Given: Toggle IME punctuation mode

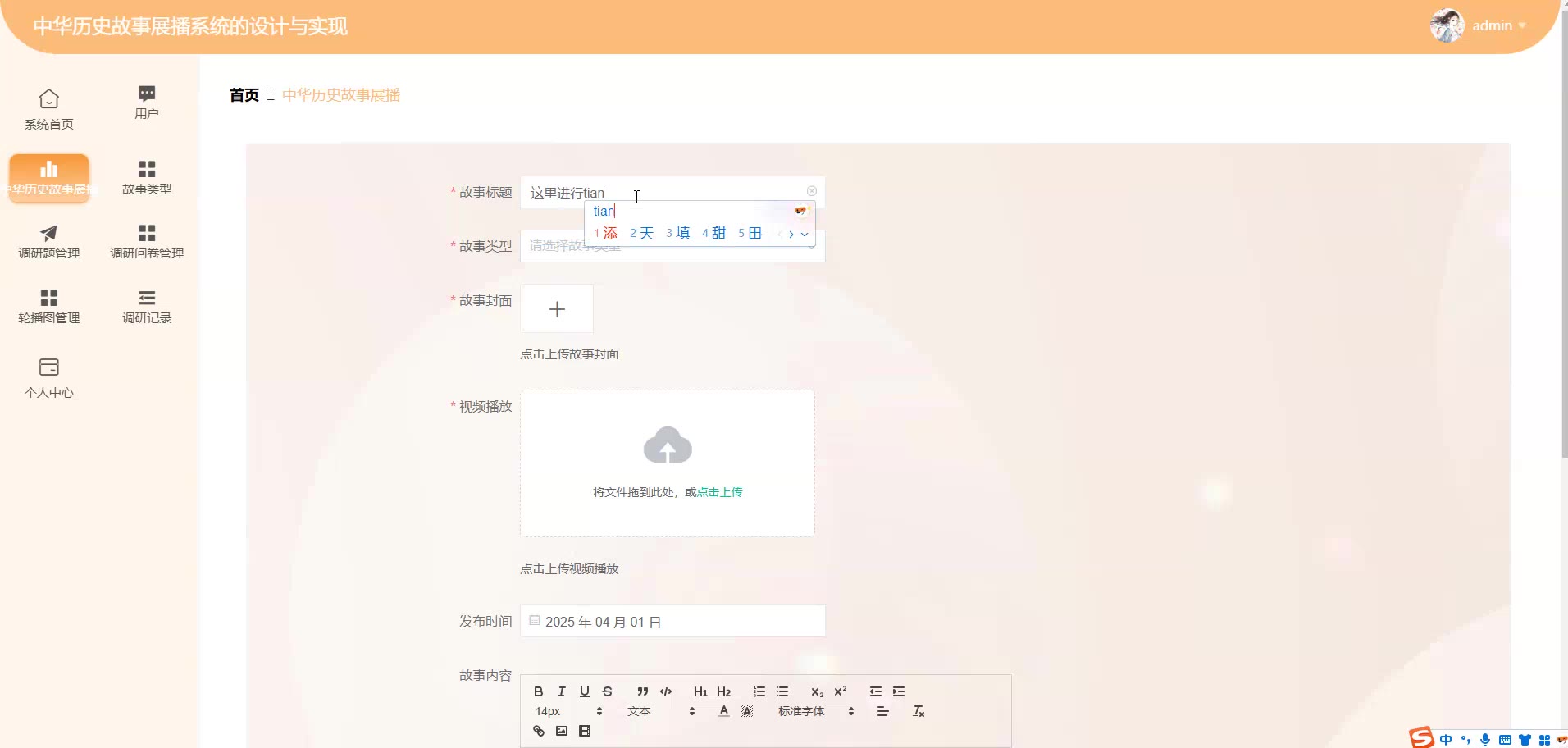Looking at the screenshot, I should click(x=1465, y=740).
